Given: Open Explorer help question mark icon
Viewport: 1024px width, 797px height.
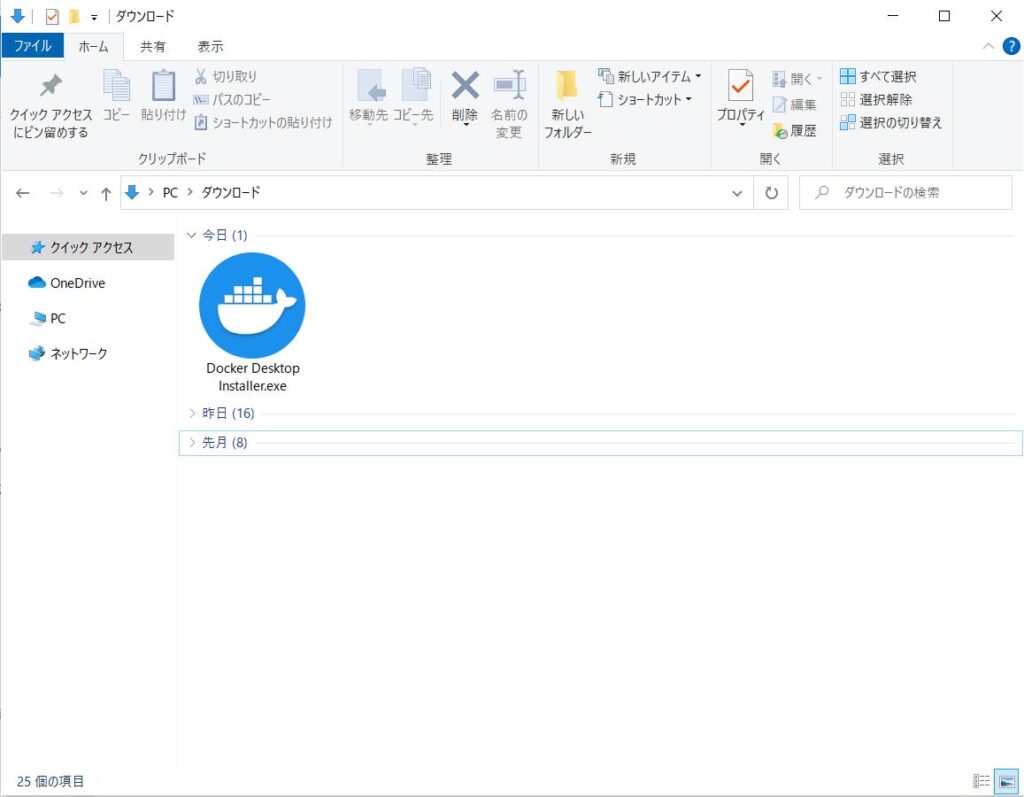Looking at the screenshot, I should click(1010, 46).
